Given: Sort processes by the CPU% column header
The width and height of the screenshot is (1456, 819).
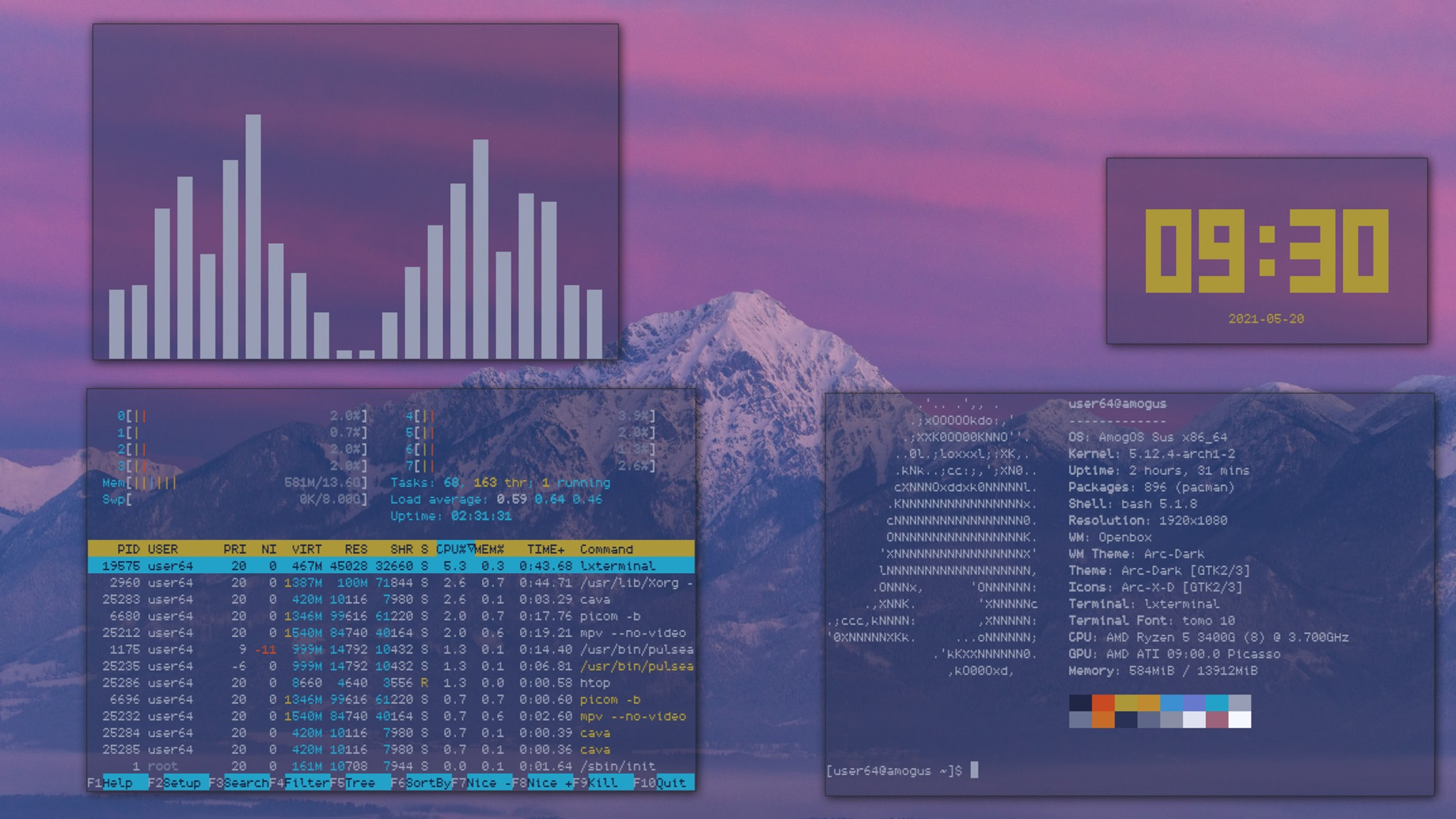Looking at the screenshot, I should [x=453, y=549].
